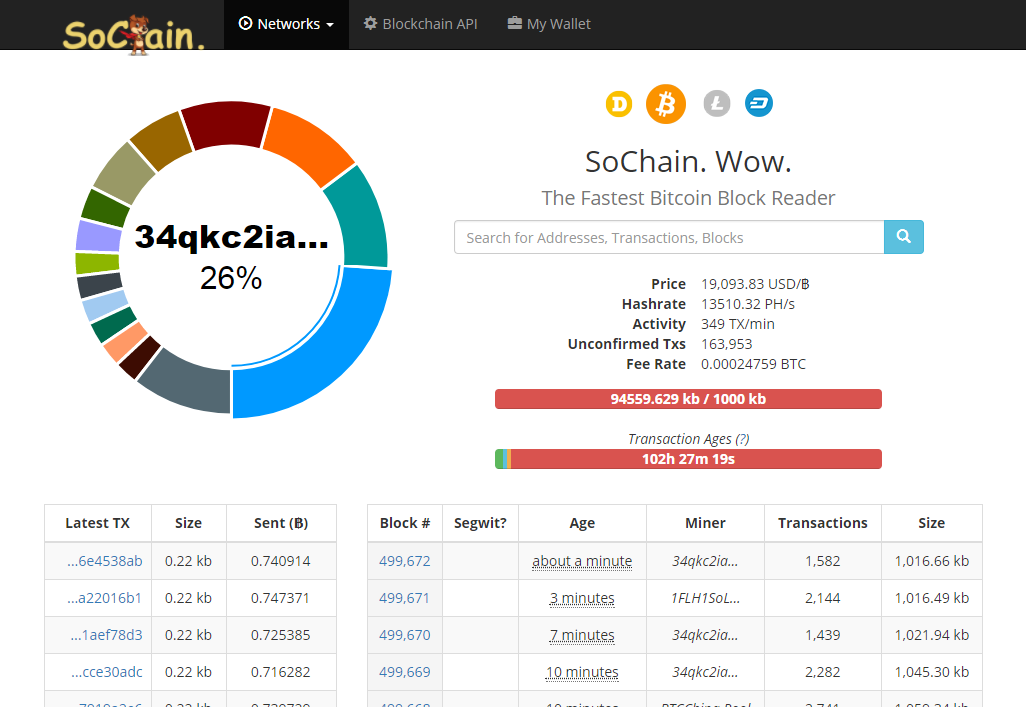
Task: Click the slate gray donut segment
Action: click(190, 383)
